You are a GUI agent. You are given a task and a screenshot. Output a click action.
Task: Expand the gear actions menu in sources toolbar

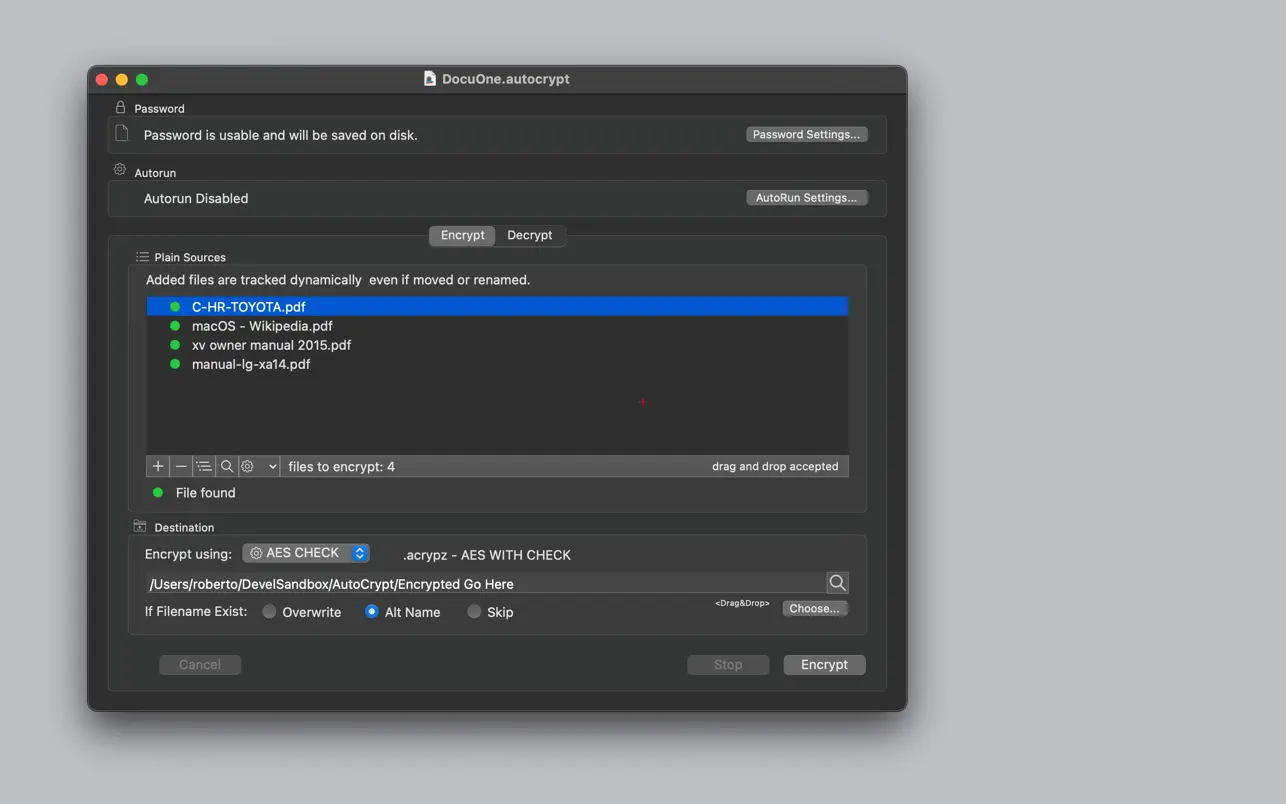point(259,466)
